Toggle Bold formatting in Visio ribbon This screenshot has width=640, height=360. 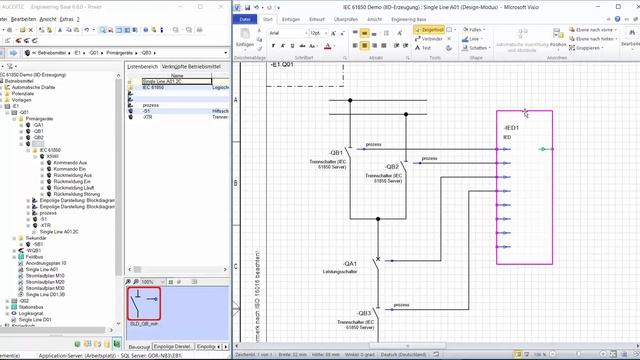pos(273,46)
